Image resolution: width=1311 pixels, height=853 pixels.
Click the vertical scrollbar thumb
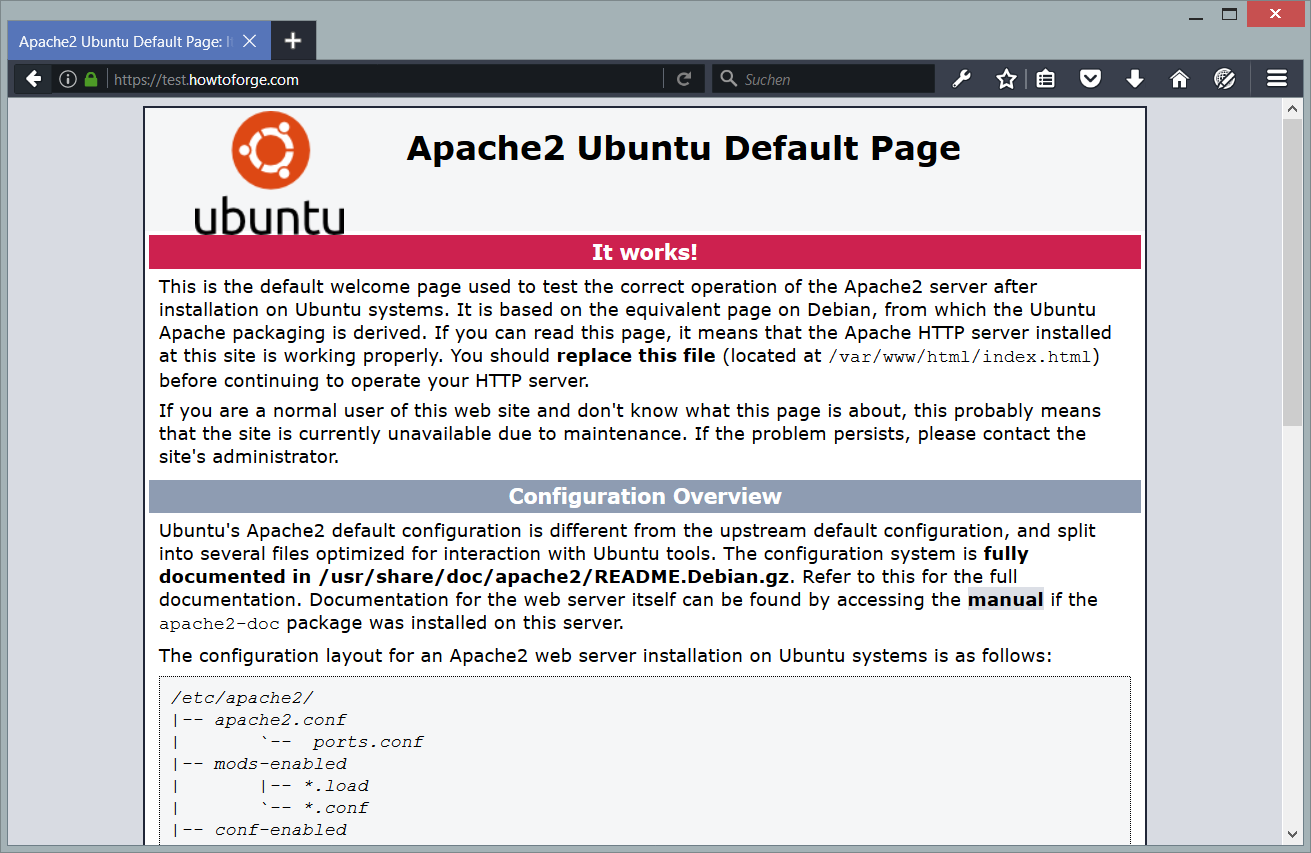point(1291,273)
